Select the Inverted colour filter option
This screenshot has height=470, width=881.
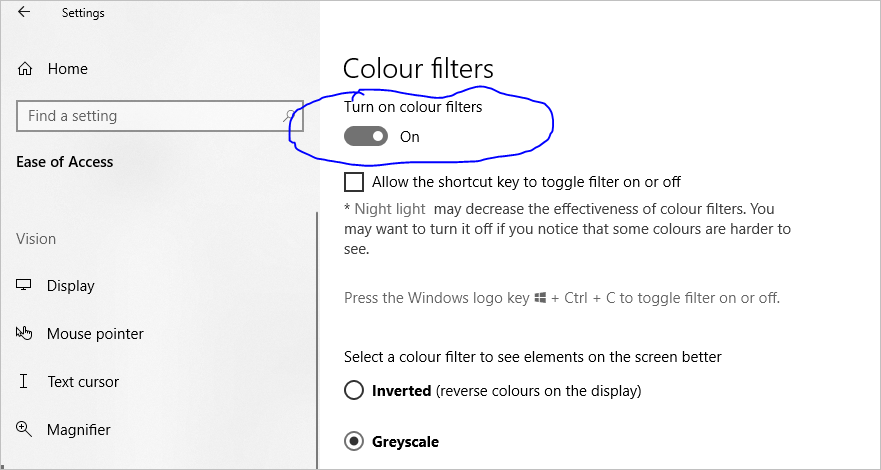click(354, 390)
